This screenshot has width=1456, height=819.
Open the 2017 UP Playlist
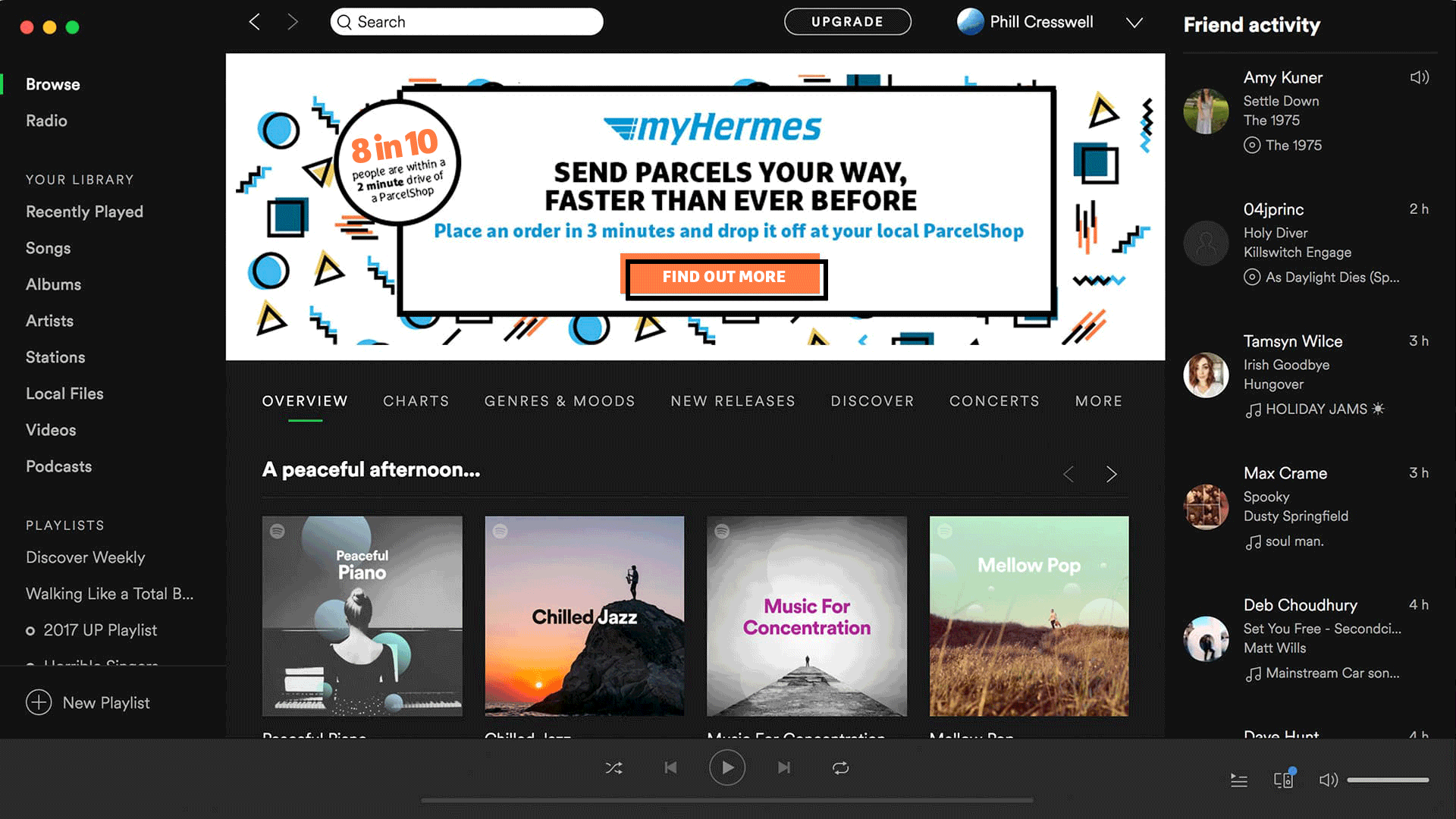click(100, 630)
